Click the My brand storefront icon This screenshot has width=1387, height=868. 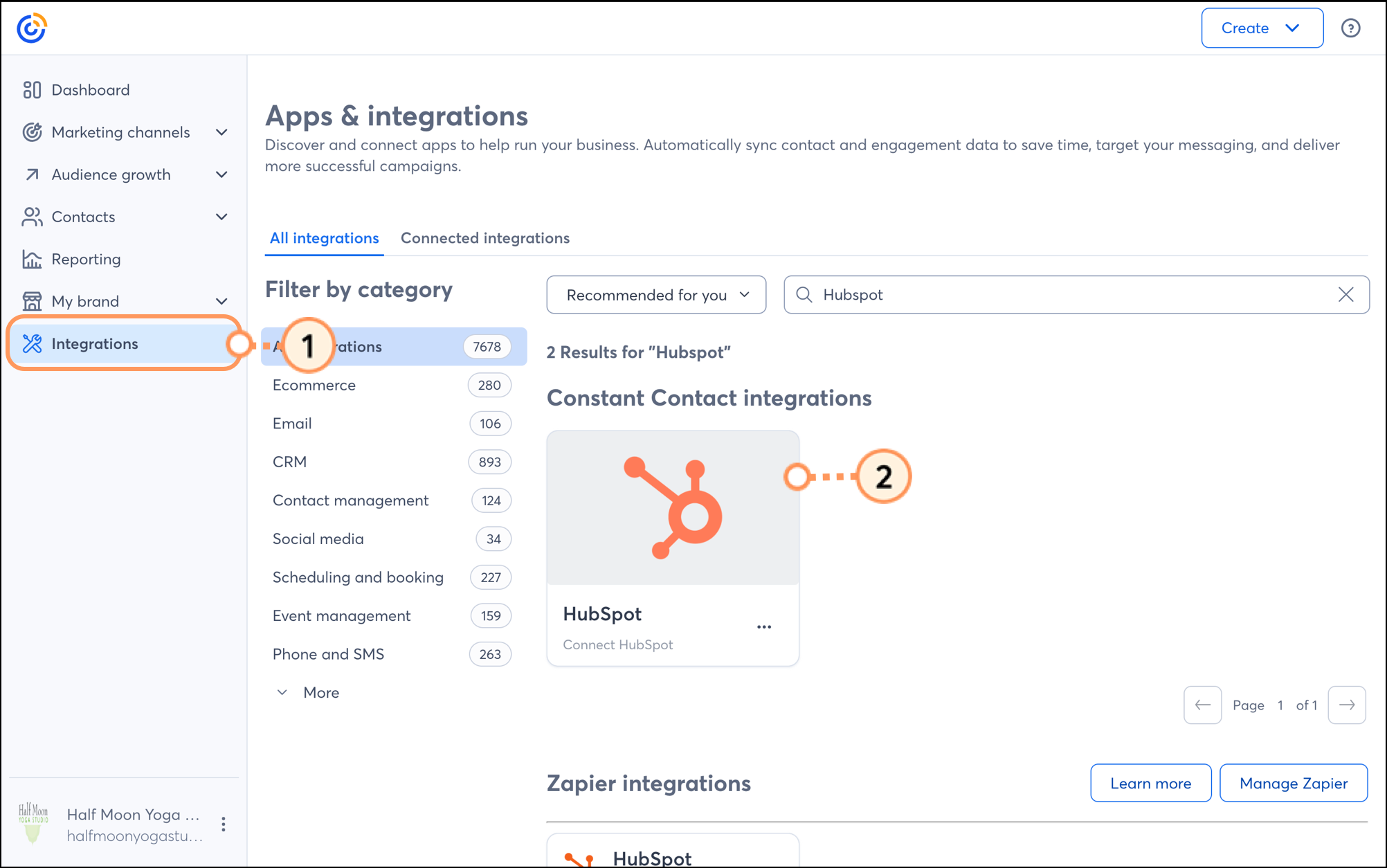tap(32, 301)
